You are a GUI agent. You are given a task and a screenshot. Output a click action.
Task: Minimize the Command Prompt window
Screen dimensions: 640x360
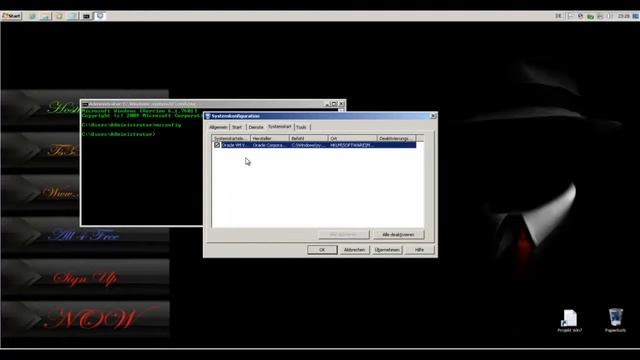click(327, 104)
